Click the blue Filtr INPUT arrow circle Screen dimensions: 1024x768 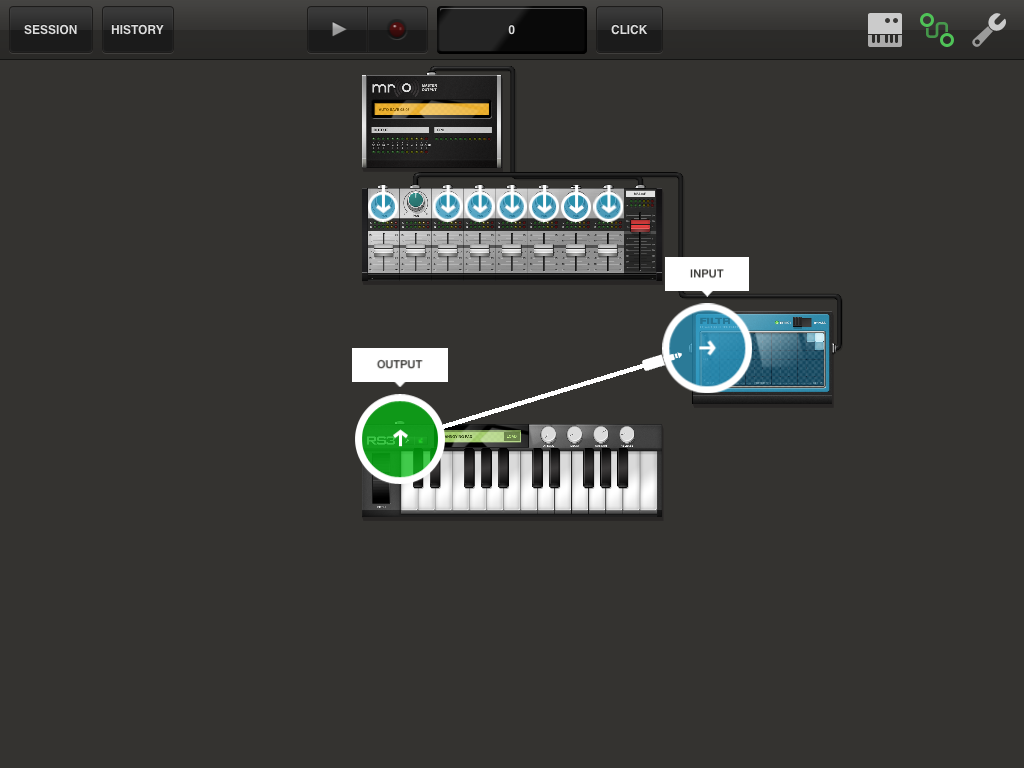point(707,348)
